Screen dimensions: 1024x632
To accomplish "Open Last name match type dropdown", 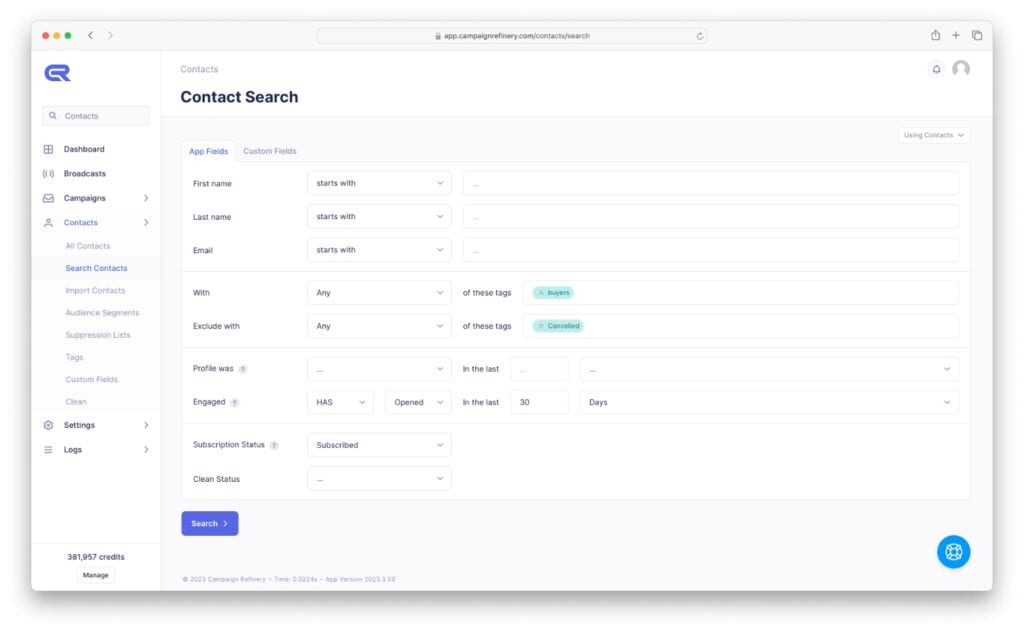I will (x=379, y=217).
